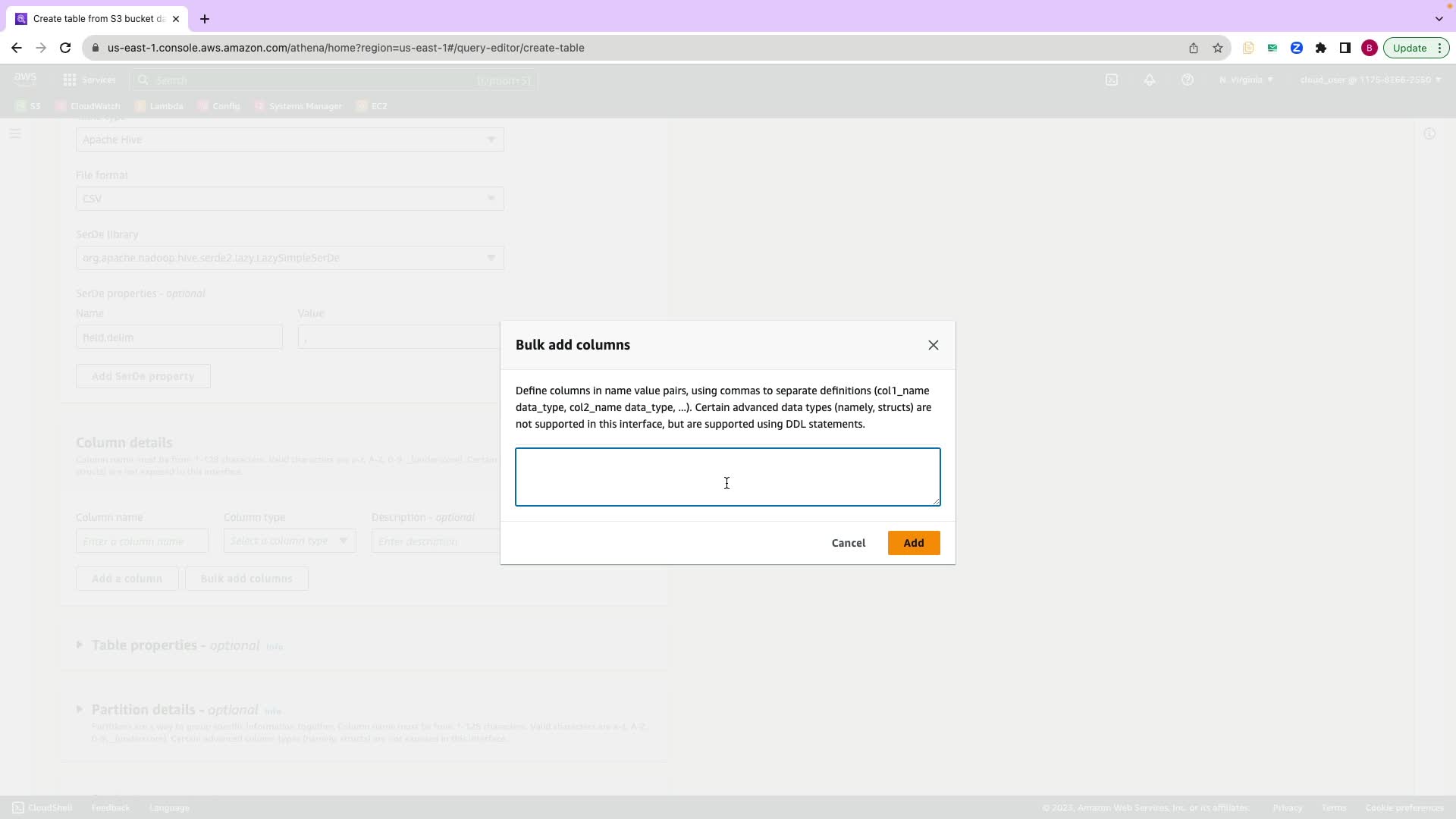Open the cloud_user account dropdown
Viewport: 1456px width, 819px height.
click(1370, 80)
